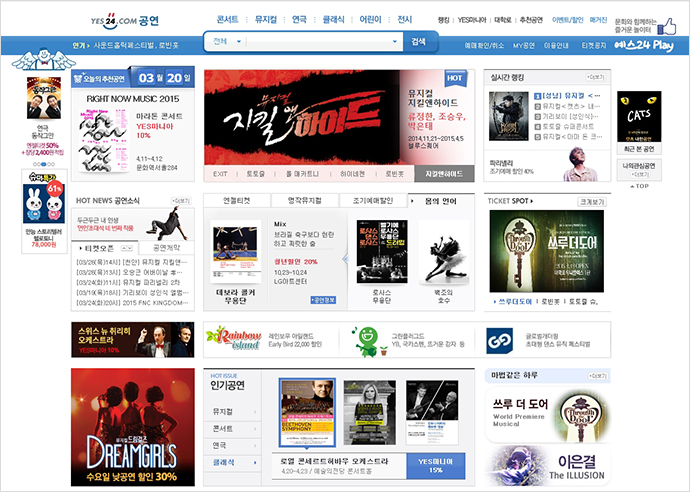This screenshot has width=690, height=492.
Task: Click the 크게보기 button in TICKET SPOT
Action: [x=592, y=202]
